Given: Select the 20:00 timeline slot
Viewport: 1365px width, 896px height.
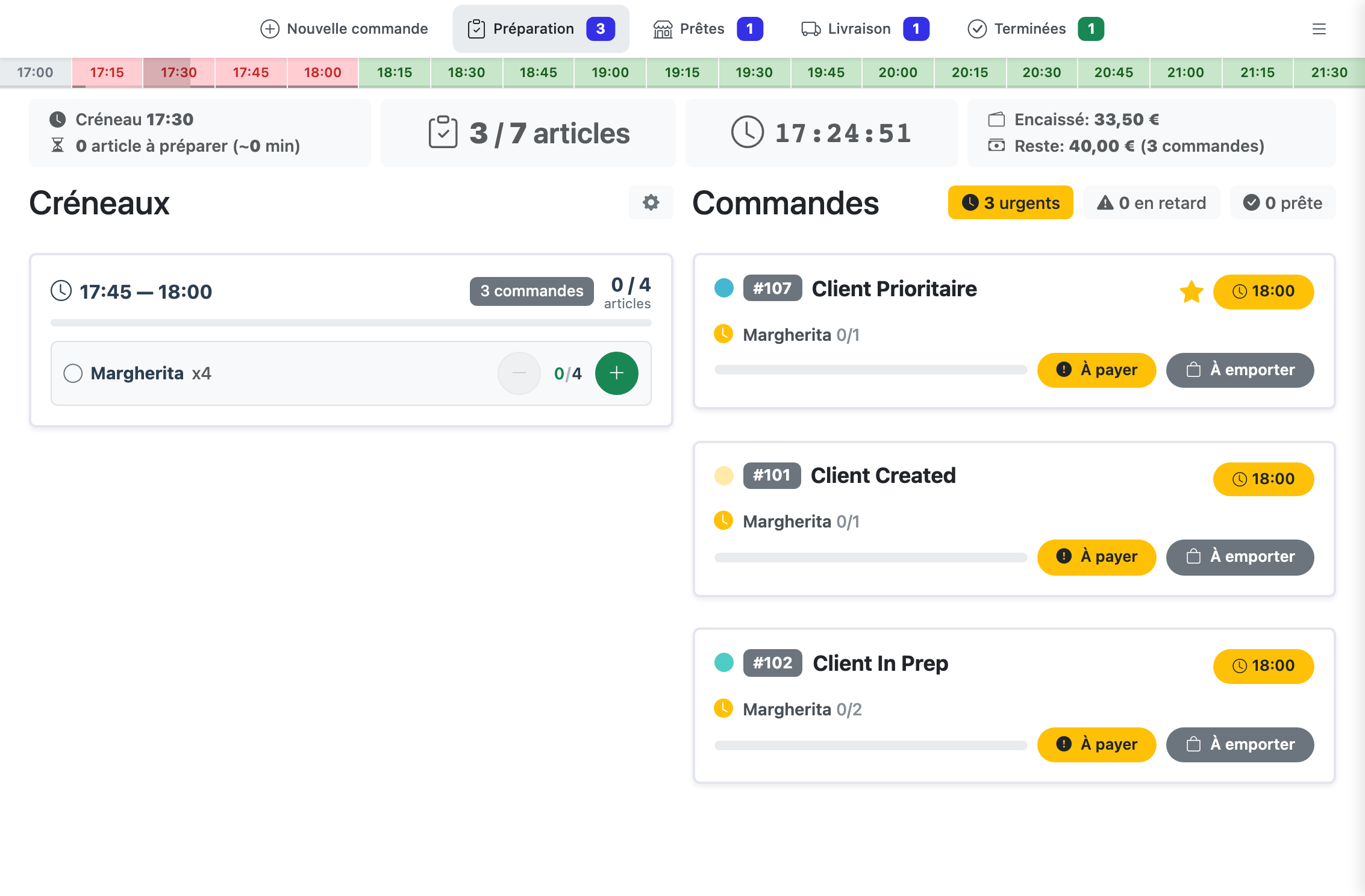Looking at the screenshot, I should (x=898, y=73).
